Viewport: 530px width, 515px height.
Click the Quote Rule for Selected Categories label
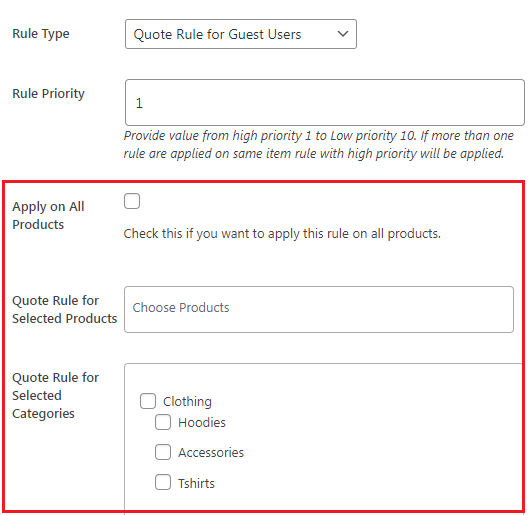(x=55, y=395)
